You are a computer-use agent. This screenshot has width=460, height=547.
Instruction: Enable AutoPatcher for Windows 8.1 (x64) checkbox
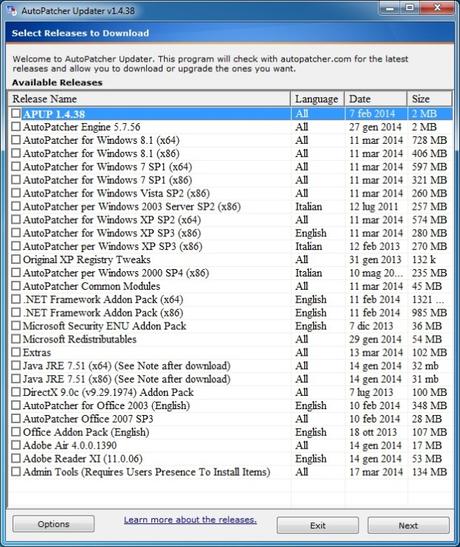pos(16,140)
